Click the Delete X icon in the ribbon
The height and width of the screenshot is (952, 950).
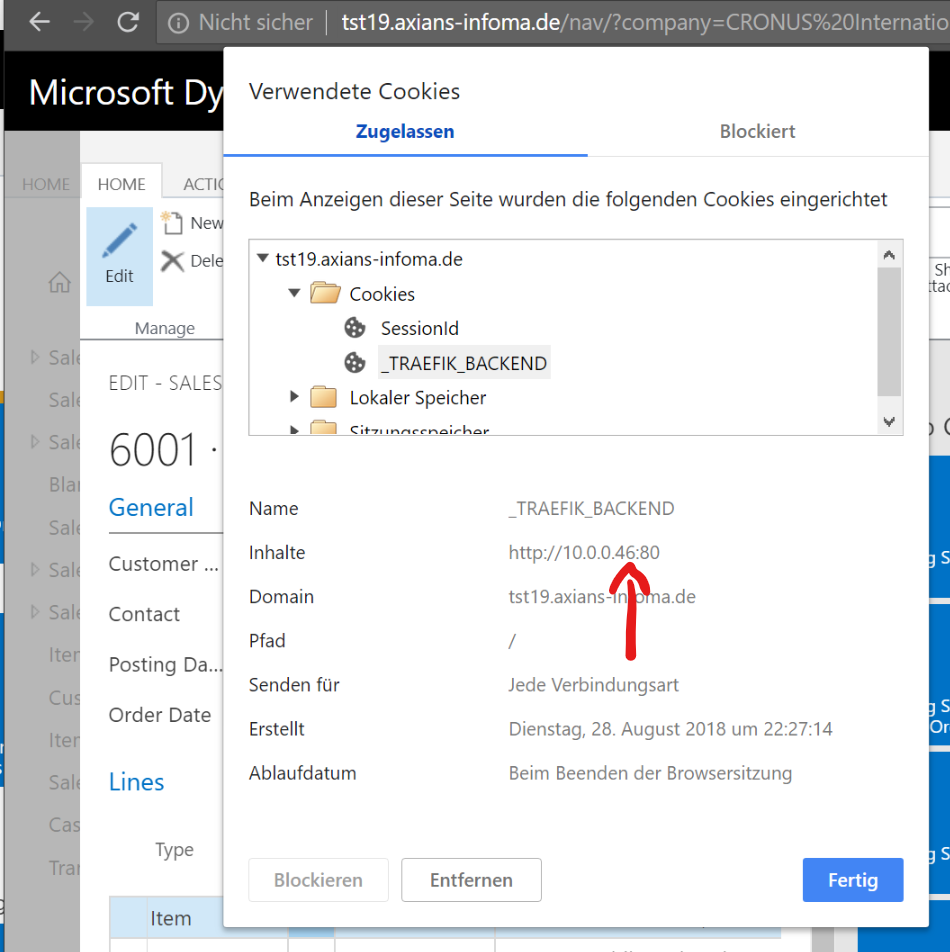172,261
